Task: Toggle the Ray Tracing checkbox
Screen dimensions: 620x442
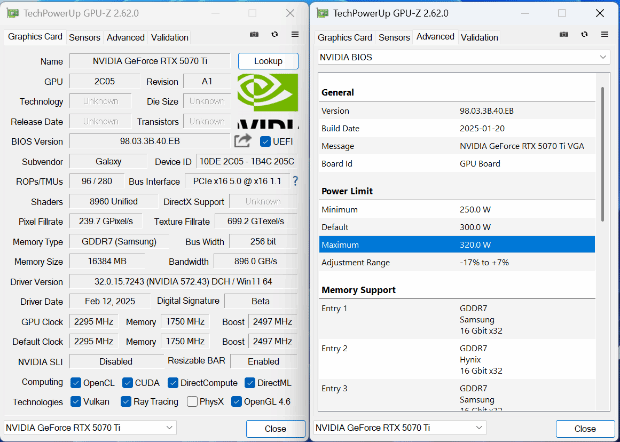Action: 126,402
